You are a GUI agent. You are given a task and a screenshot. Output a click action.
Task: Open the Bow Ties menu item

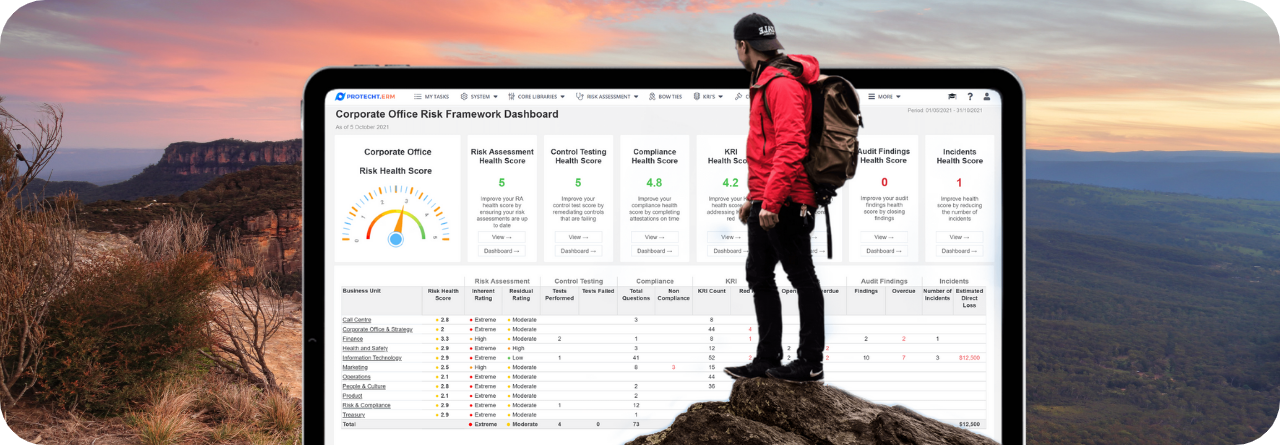(x=665, y=97)
